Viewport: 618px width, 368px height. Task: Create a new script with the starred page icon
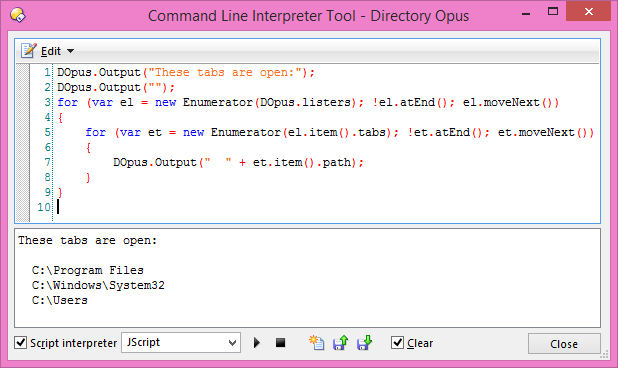316,342
